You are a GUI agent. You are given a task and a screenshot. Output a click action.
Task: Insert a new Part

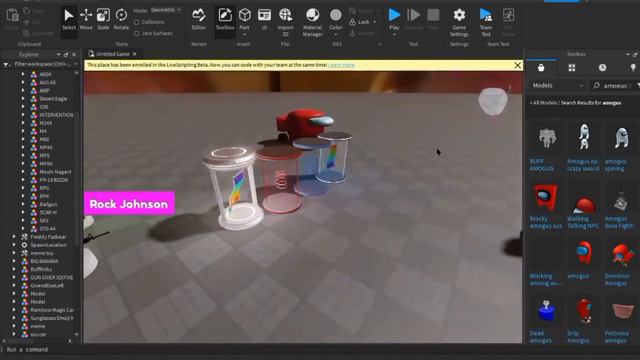(244, 20)
